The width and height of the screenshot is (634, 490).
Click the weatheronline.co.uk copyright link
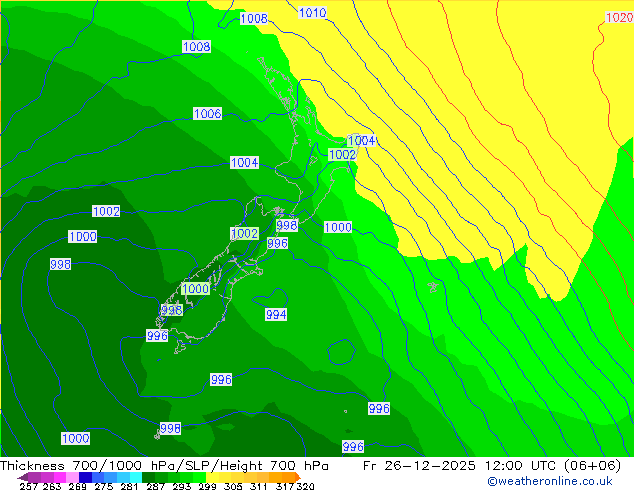pyautogui.click(x=550, y=481)
